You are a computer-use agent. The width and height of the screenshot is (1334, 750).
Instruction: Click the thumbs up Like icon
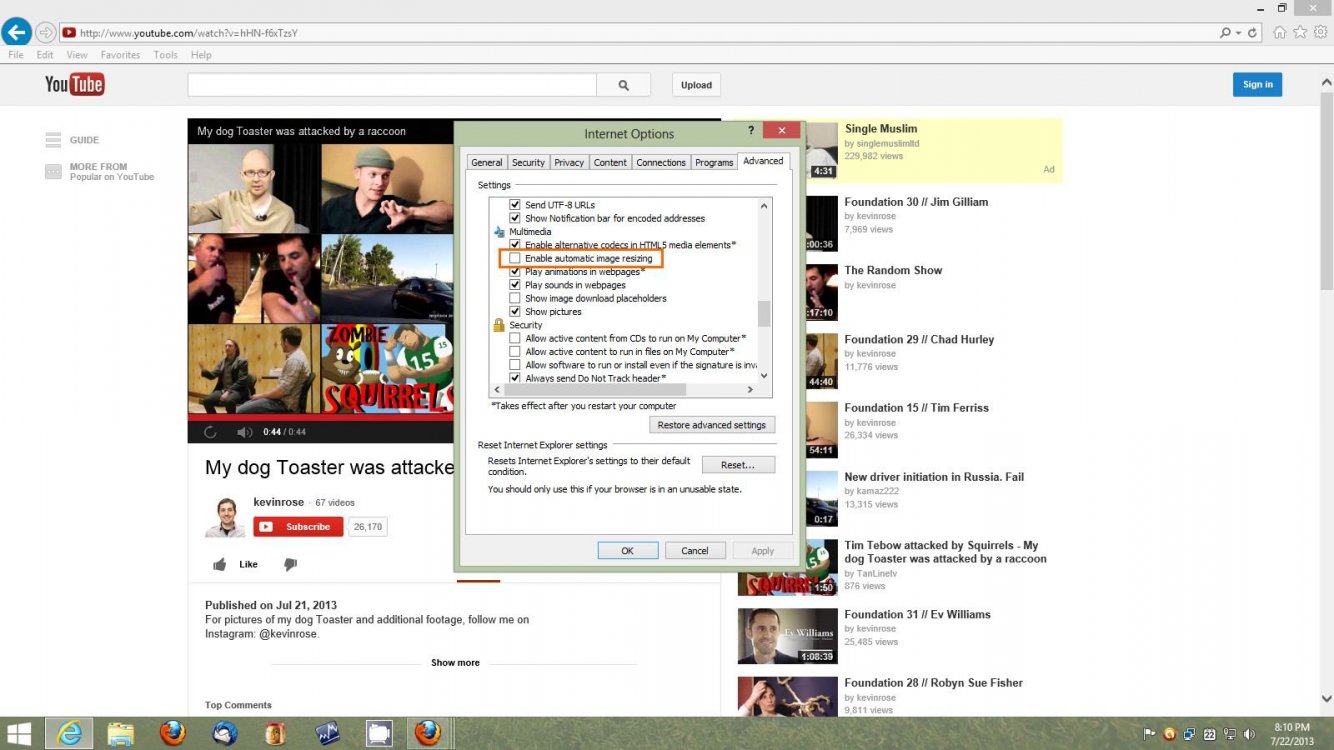pos(220,564)
